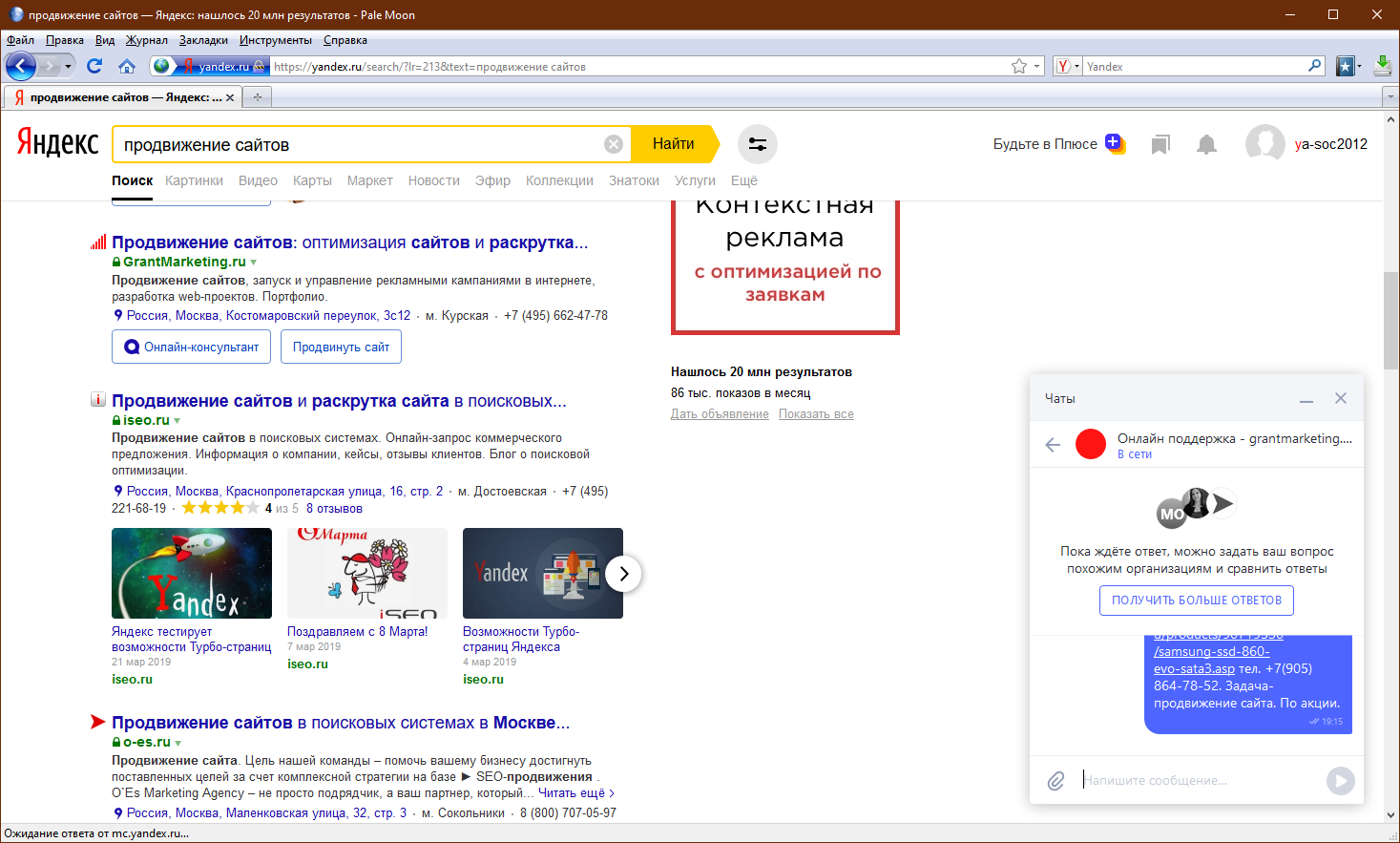Expand the GrantMarketing.ru result menu arrow
Image resolution: width=1400 pixels, height=843 pixels.
(x=253, y=262)
